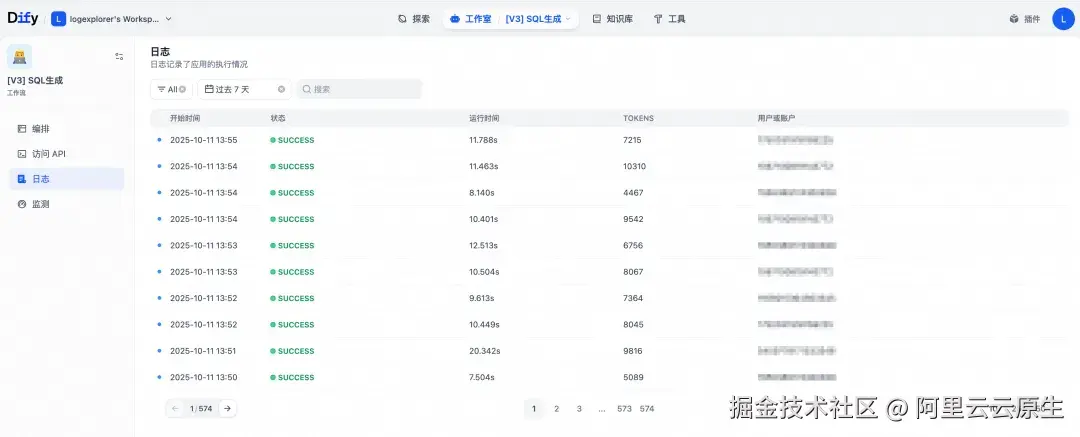Jump to last page 574
Viewport: 1080px width, 437px height.
pos(647,409)
